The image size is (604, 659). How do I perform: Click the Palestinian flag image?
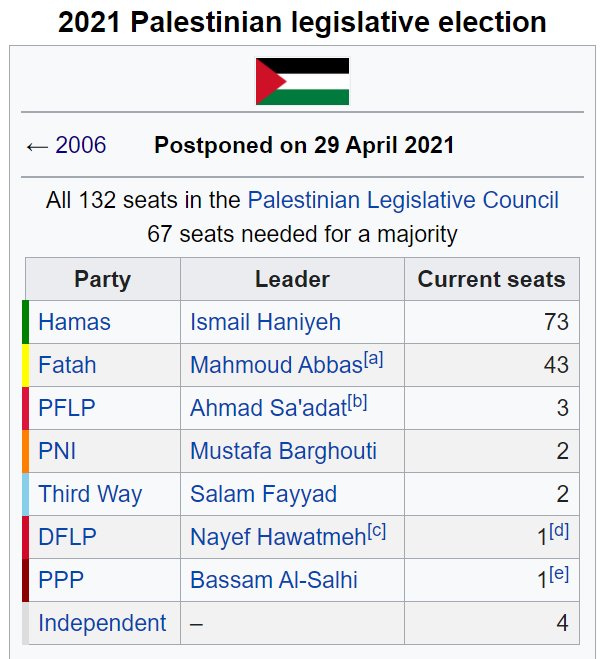302,81
